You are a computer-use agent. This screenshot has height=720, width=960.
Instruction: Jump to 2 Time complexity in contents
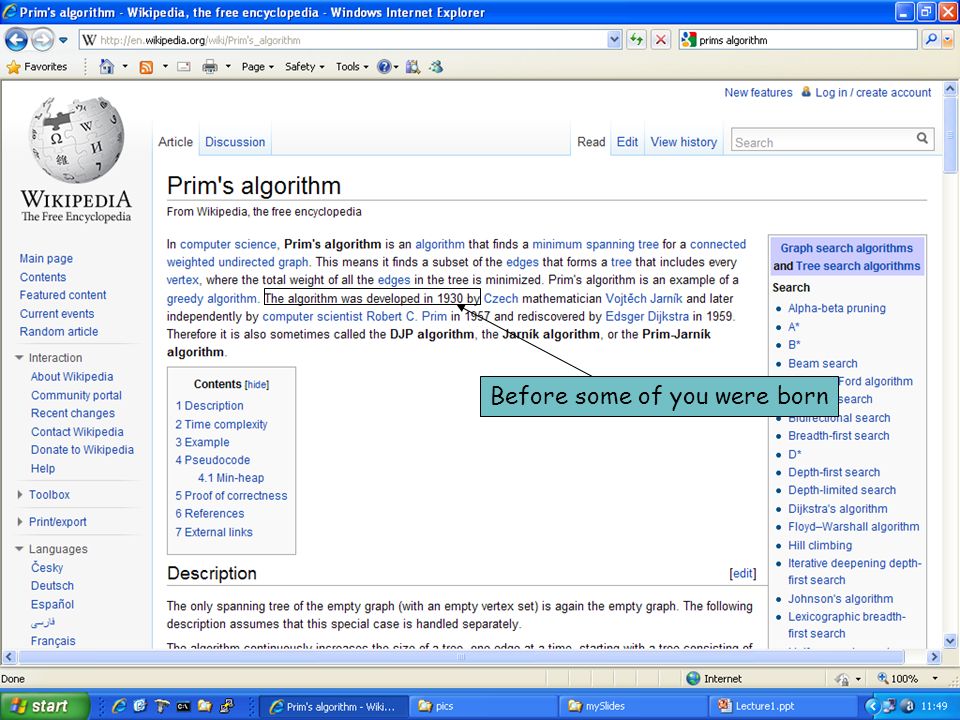221,424
